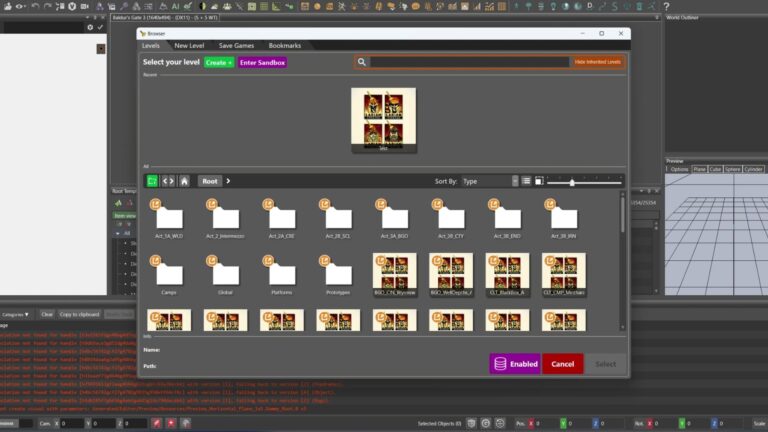
Task: Click the red star icon in status bar
Action: pos(171,423)
